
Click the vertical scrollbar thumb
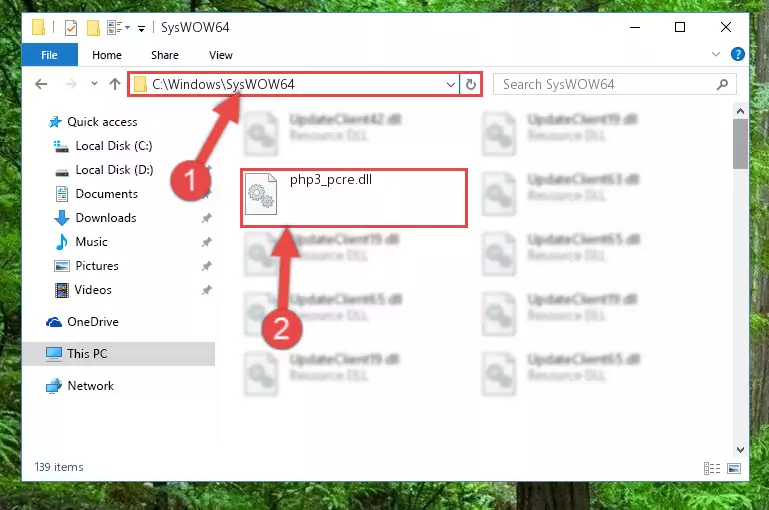(x=741, y=144)
